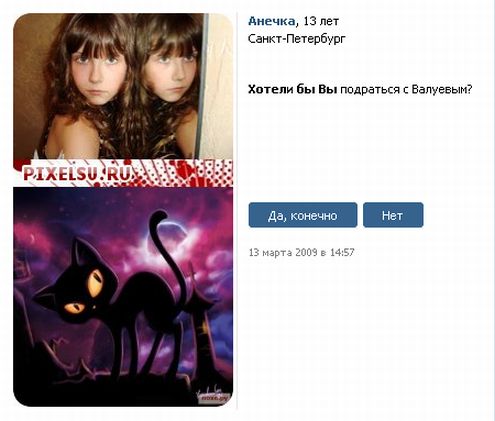Open the black cat picture thumbnail
Screen dimensions: 495x421
(123, 297)
